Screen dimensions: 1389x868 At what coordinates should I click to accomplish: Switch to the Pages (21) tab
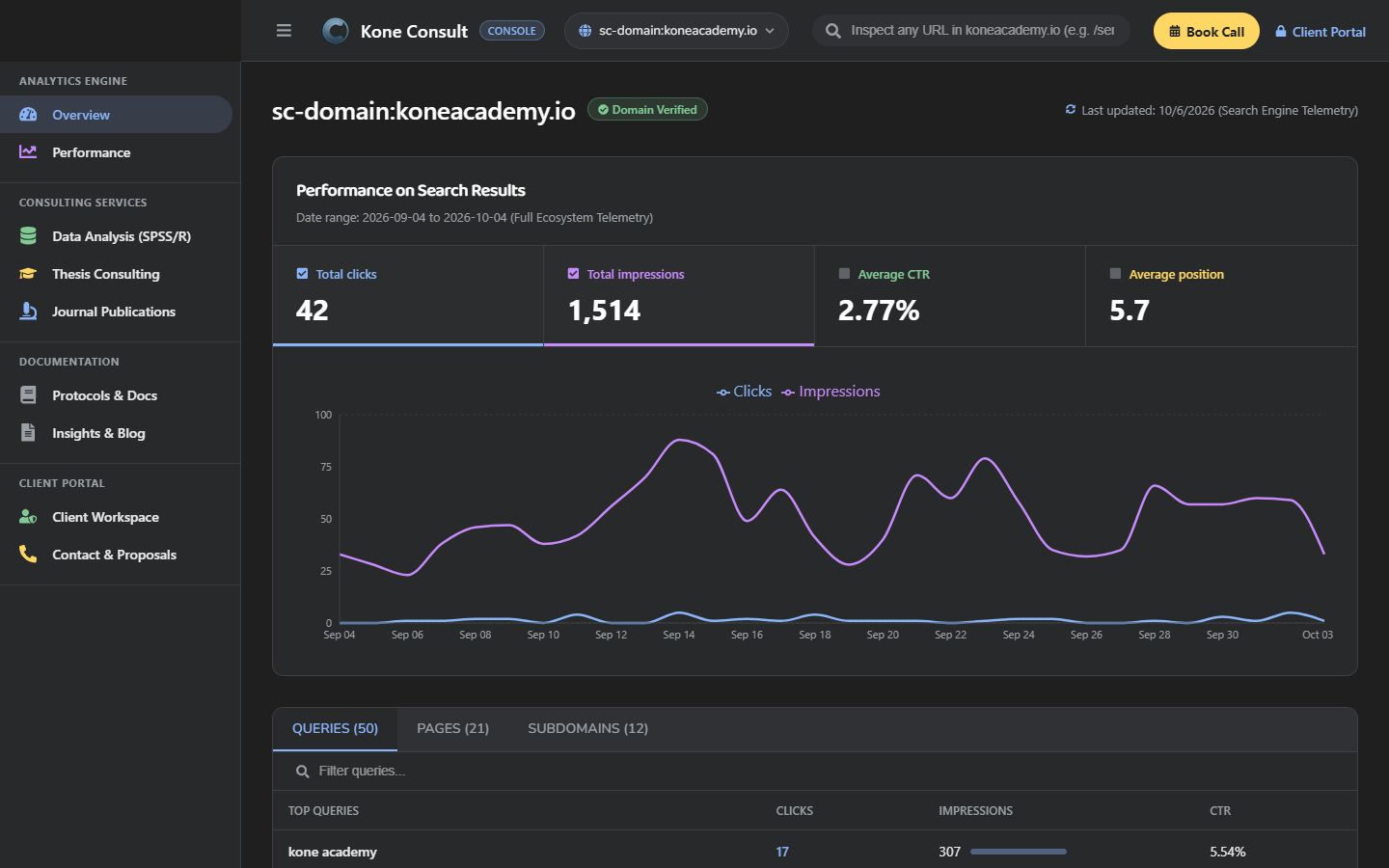pos(452,729)
